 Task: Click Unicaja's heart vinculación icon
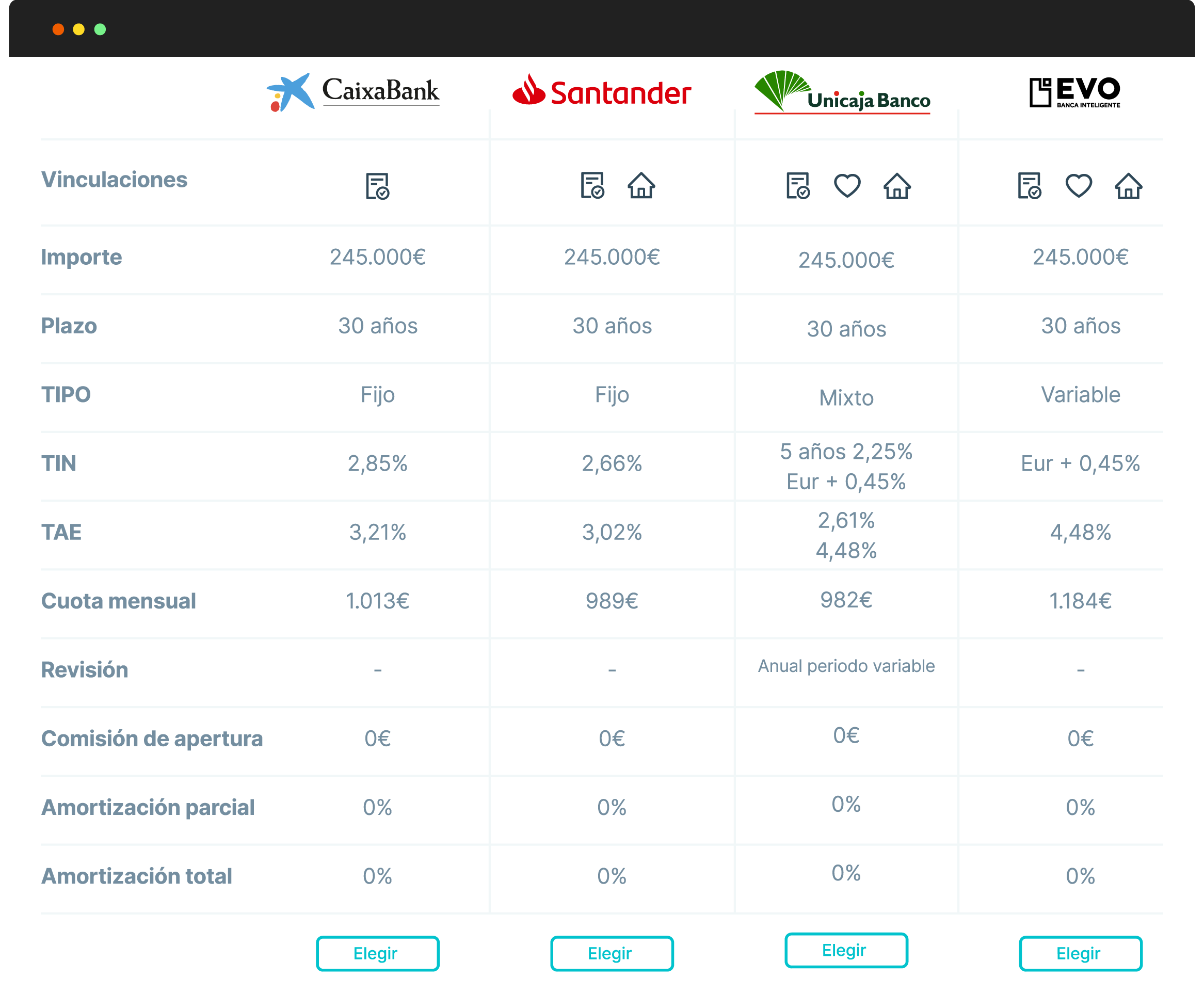click(x=847, y=185)
